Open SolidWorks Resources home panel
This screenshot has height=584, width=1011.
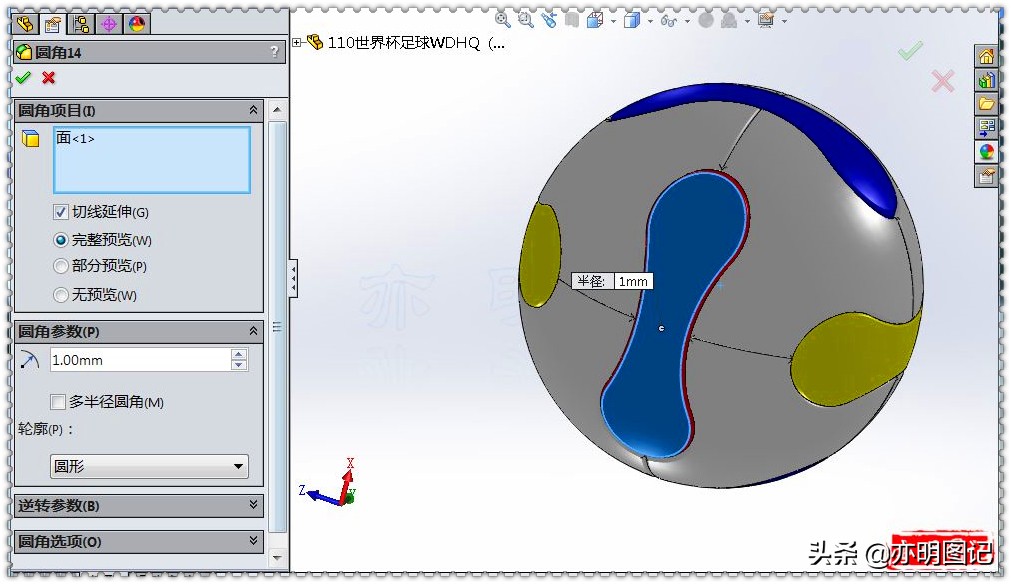(x=987, y=55)
